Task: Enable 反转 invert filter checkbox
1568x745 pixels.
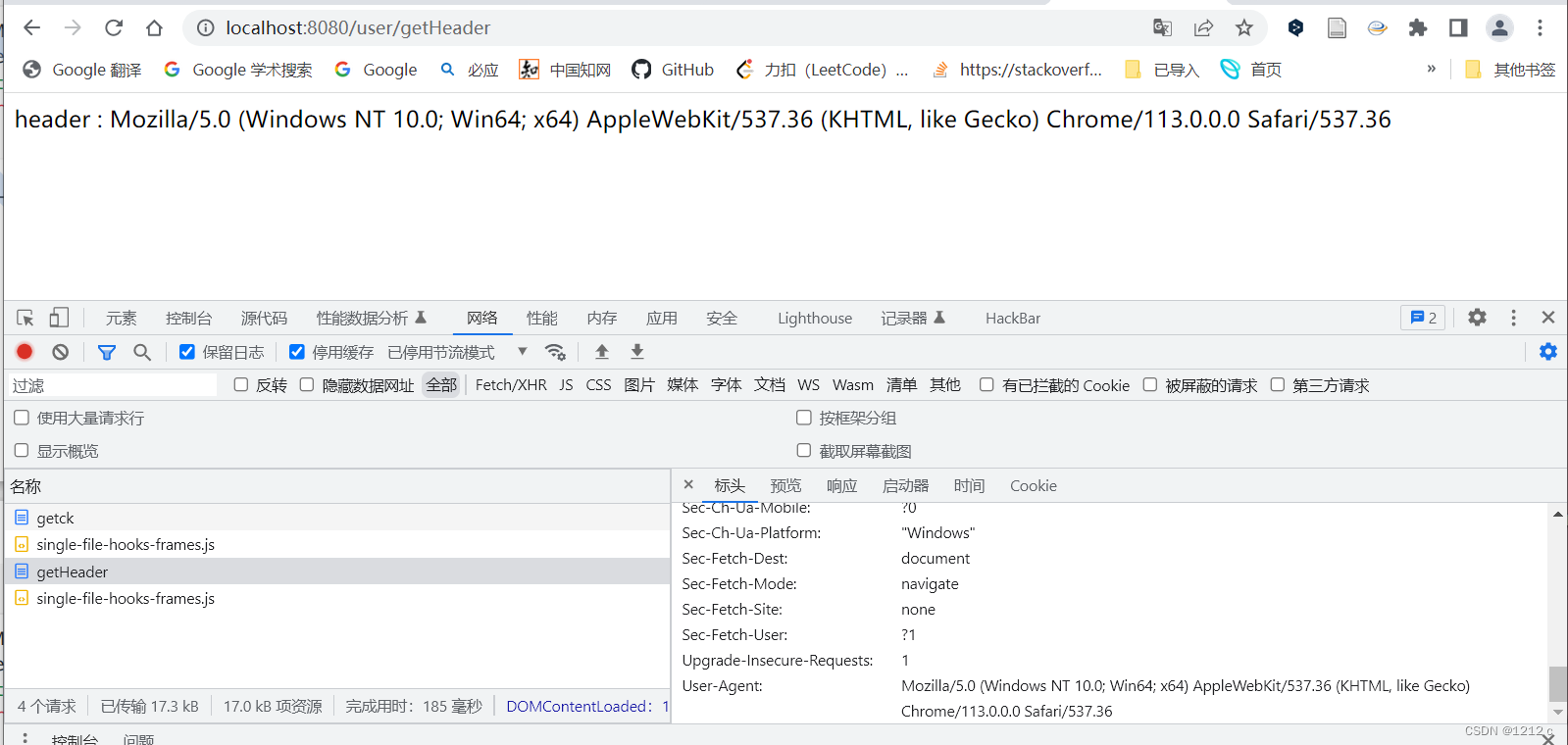Action: coord(241,385)
